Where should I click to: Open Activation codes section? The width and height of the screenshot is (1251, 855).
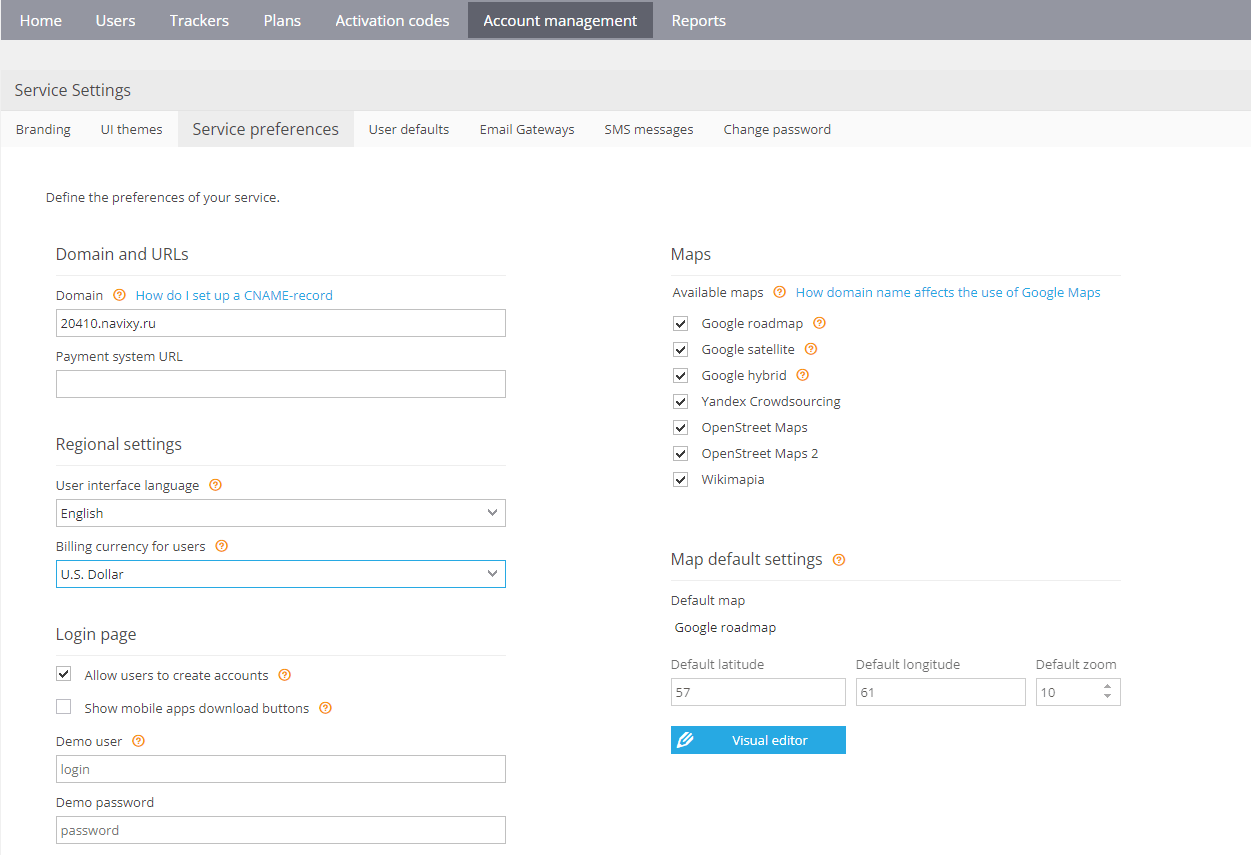pos(392,20)
